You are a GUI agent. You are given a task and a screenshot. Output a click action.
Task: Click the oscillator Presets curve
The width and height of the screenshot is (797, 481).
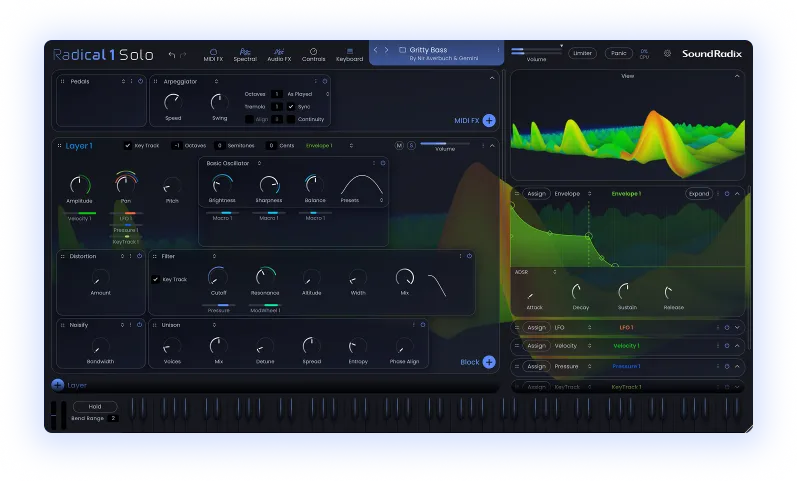(x=361, y=185)
